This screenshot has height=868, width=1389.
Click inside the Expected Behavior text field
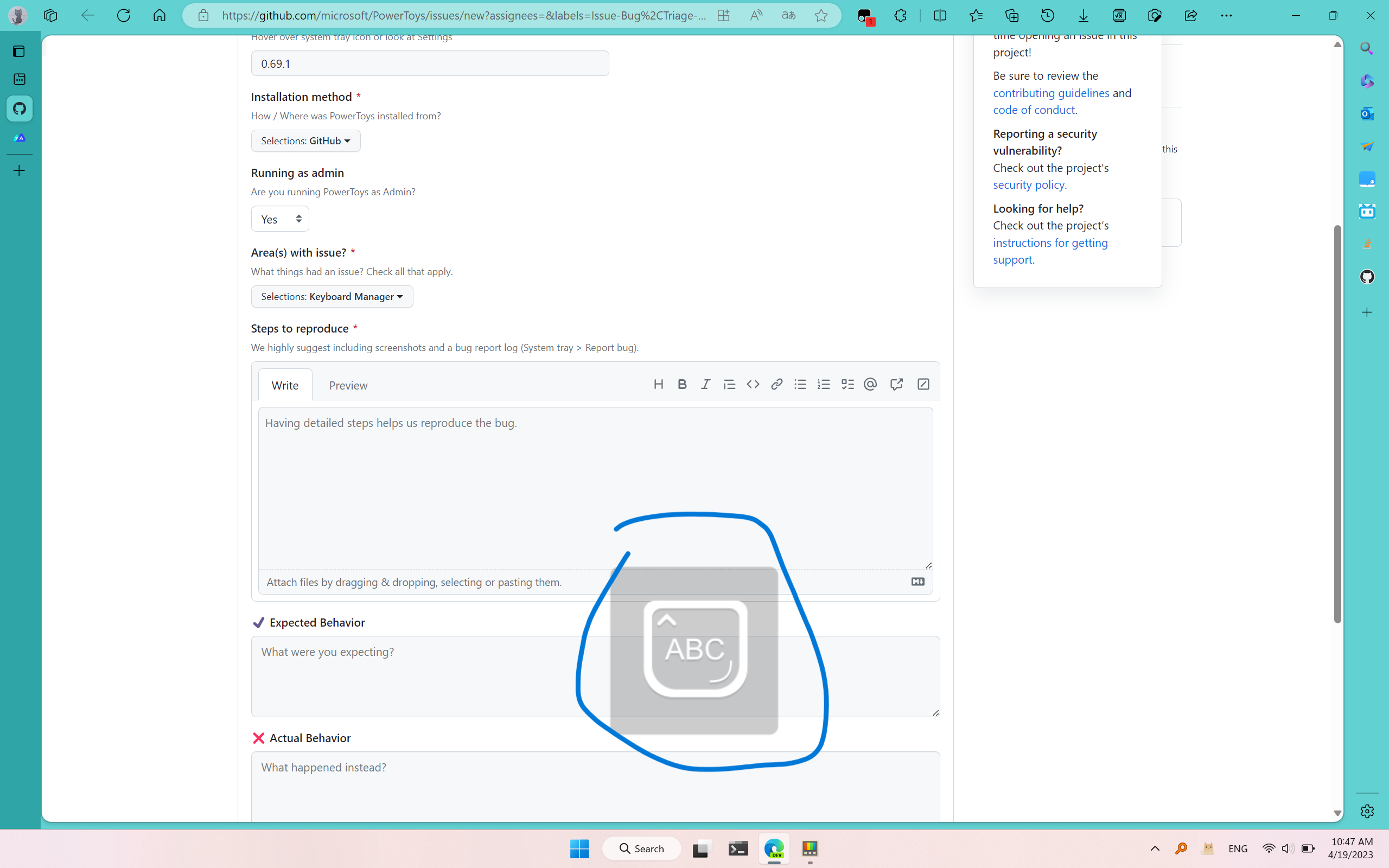point(402,678)
